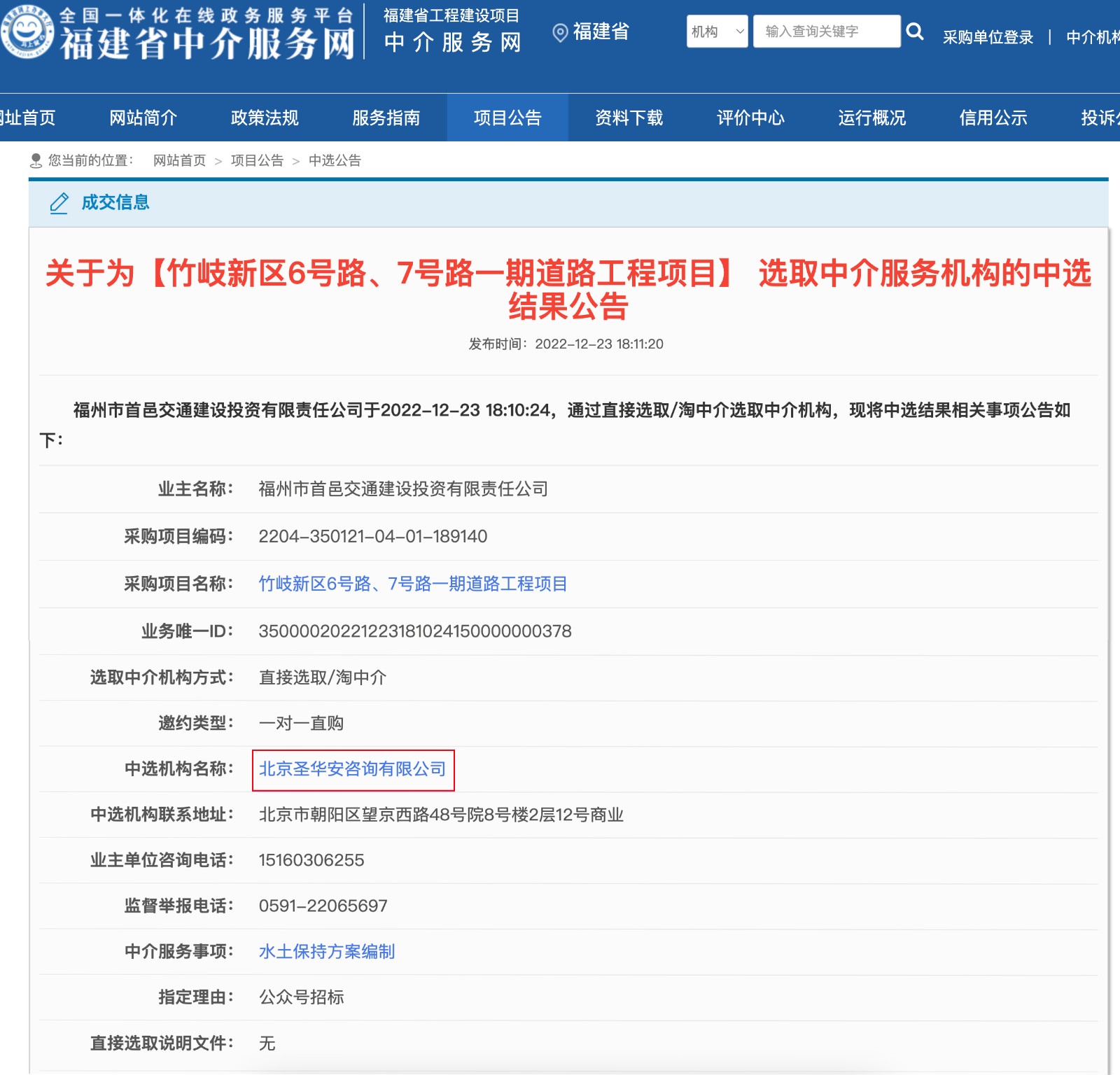Click the 业务唯一ID field label
Screen dimensions: 1120x1075
coord(187,631)
